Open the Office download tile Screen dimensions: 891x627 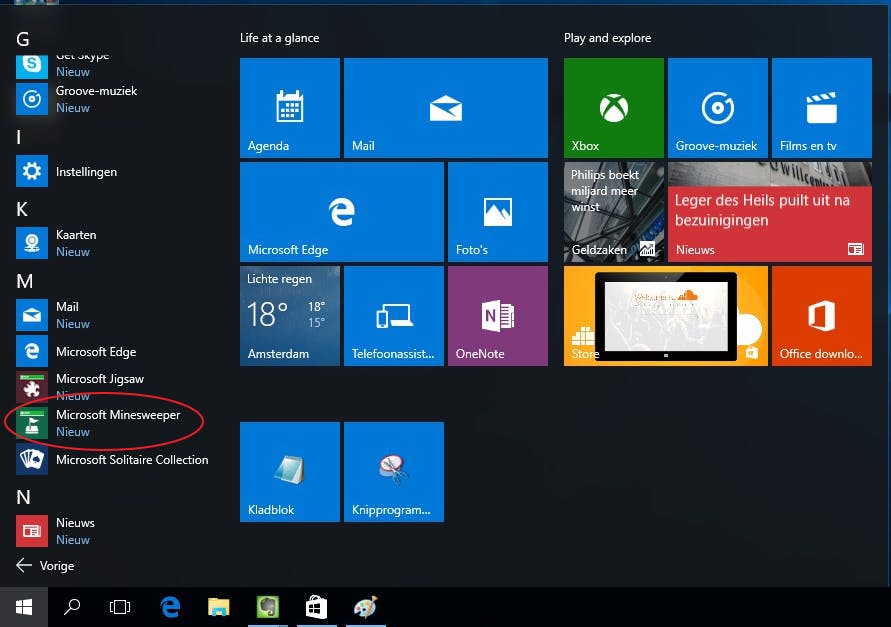coord(822,315)
